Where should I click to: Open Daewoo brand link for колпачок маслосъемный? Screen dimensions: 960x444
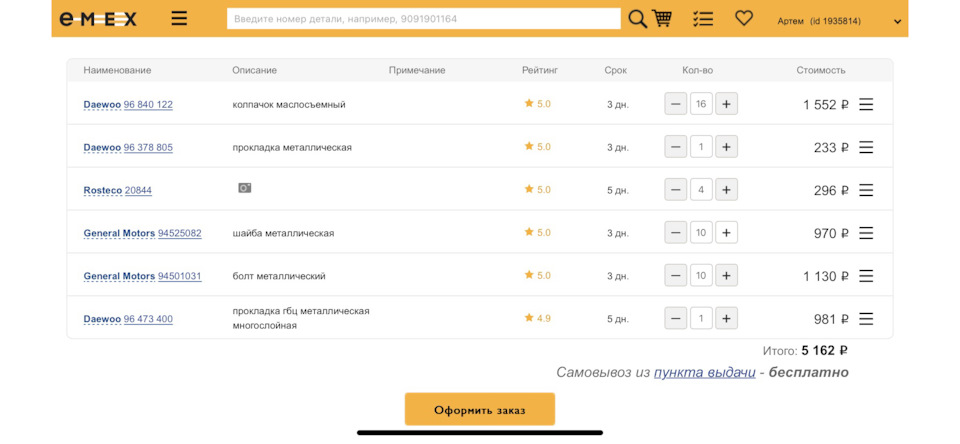pyautogui.click(x=102, y=105)
